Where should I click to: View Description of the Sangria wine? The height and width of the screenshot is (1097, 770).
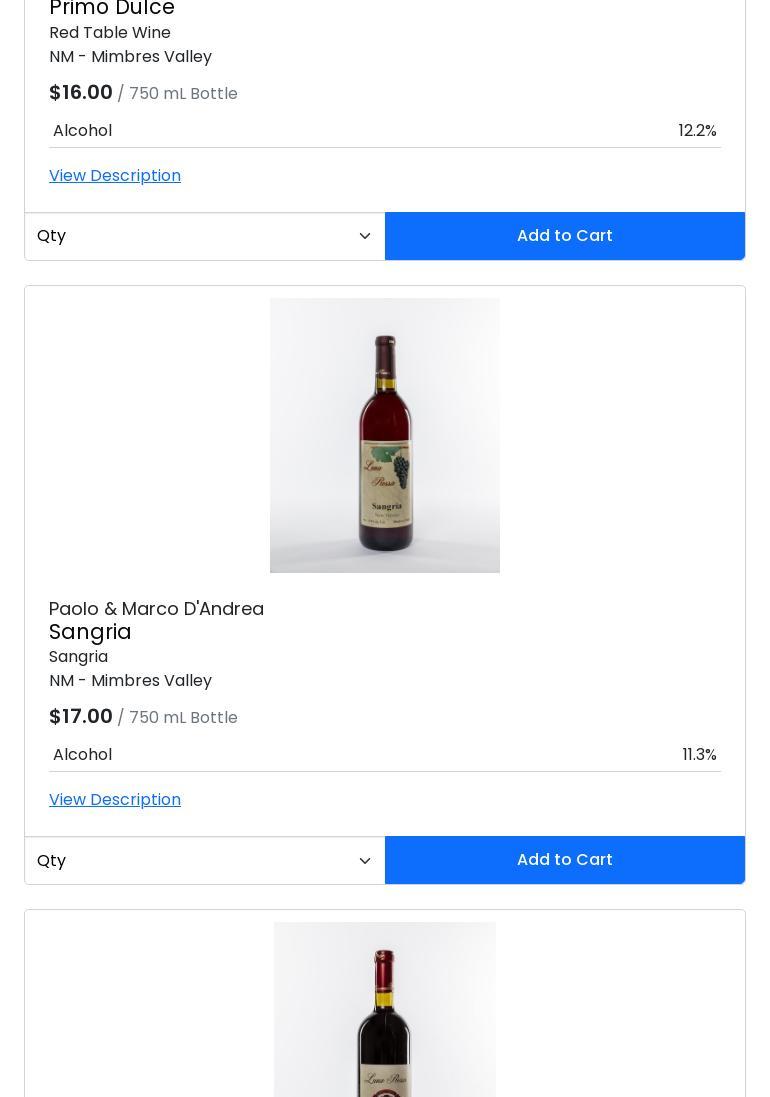point(115,800)
